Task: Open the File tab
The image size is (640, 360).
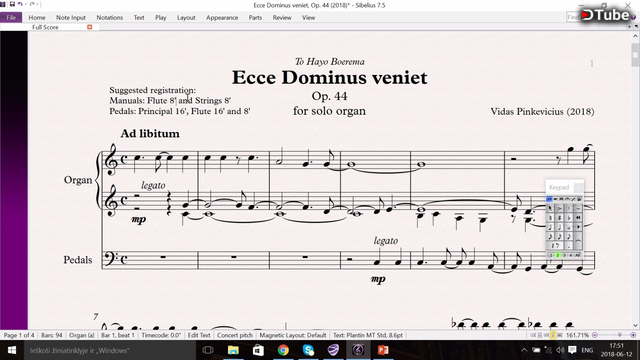Action: click(11, 18)
